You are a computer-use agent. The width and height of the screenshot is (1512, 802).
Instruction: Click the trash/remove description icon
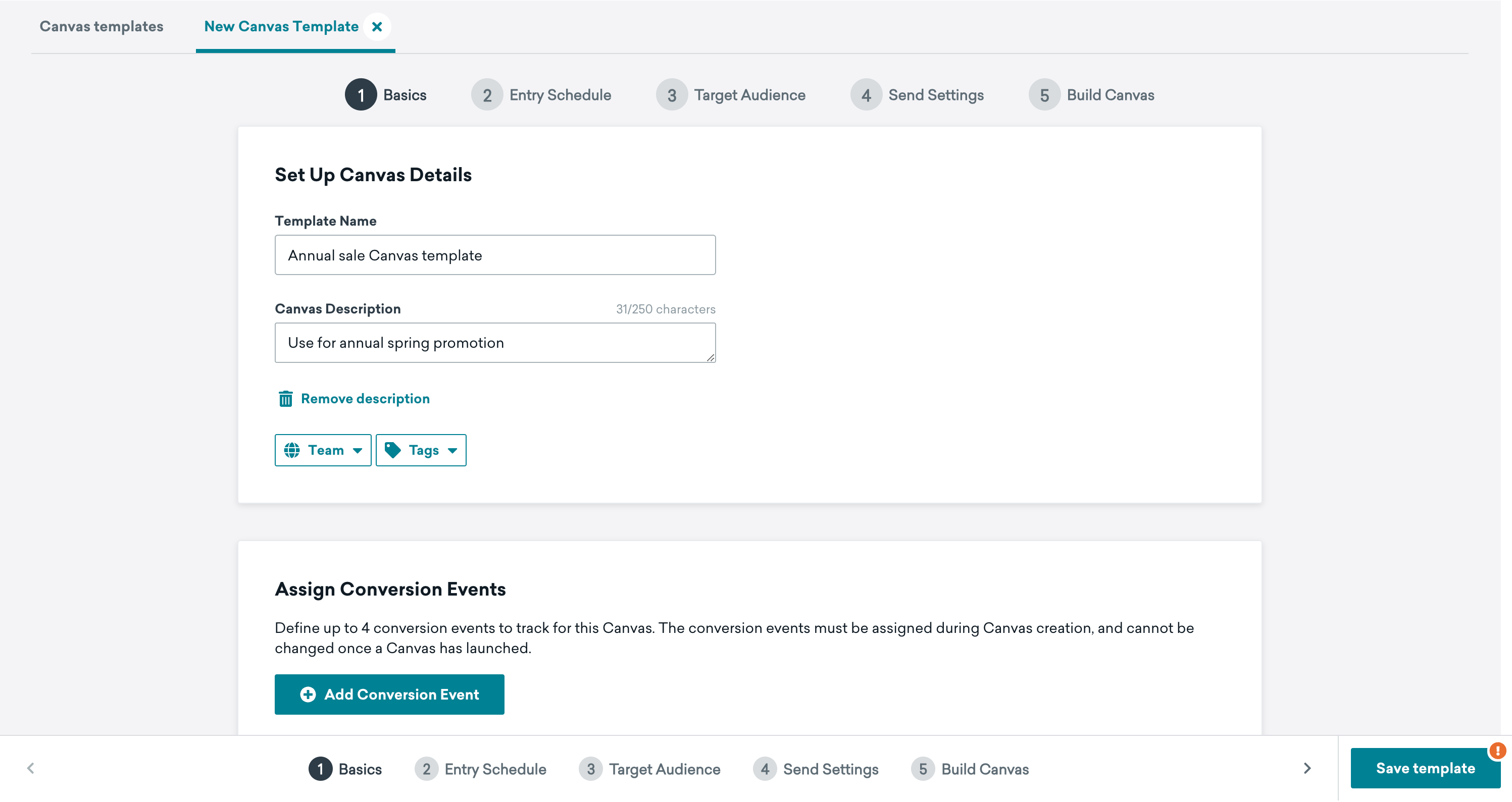coord(285,398)
